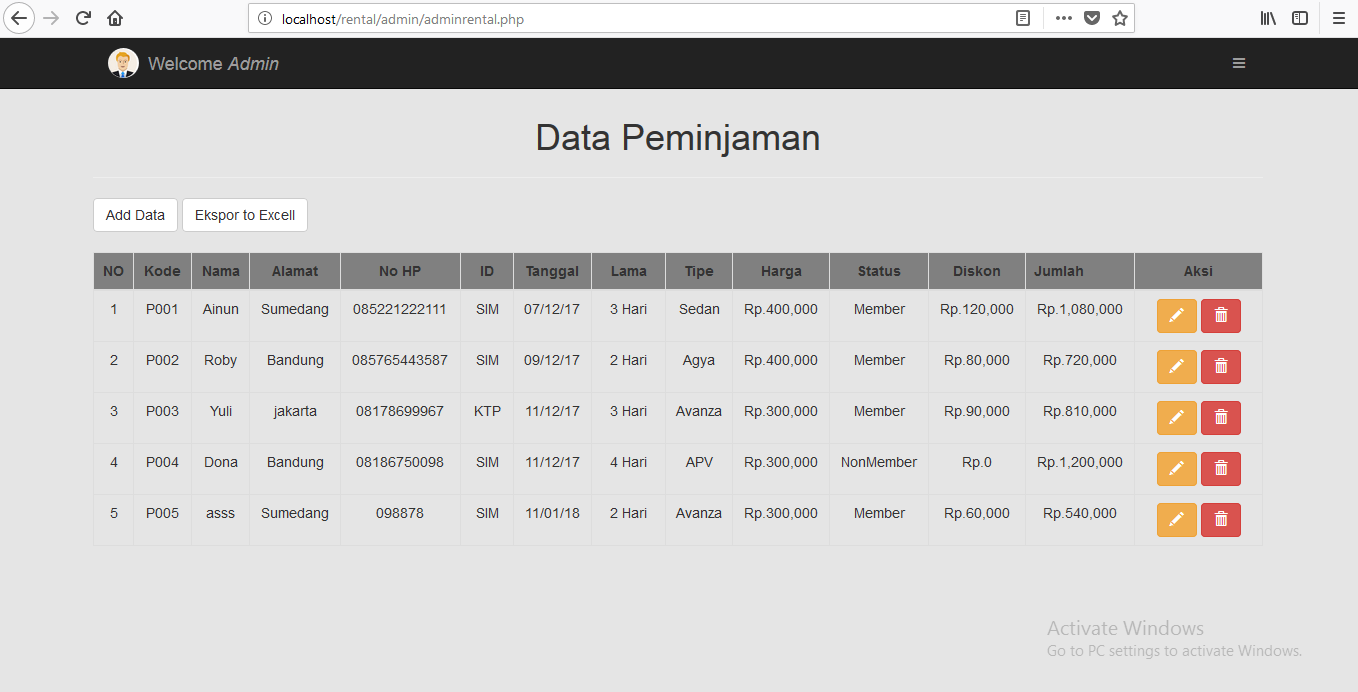1358x692 pixels.
Task: Click the admin avatar in the navbar
Action: point(122,62)
